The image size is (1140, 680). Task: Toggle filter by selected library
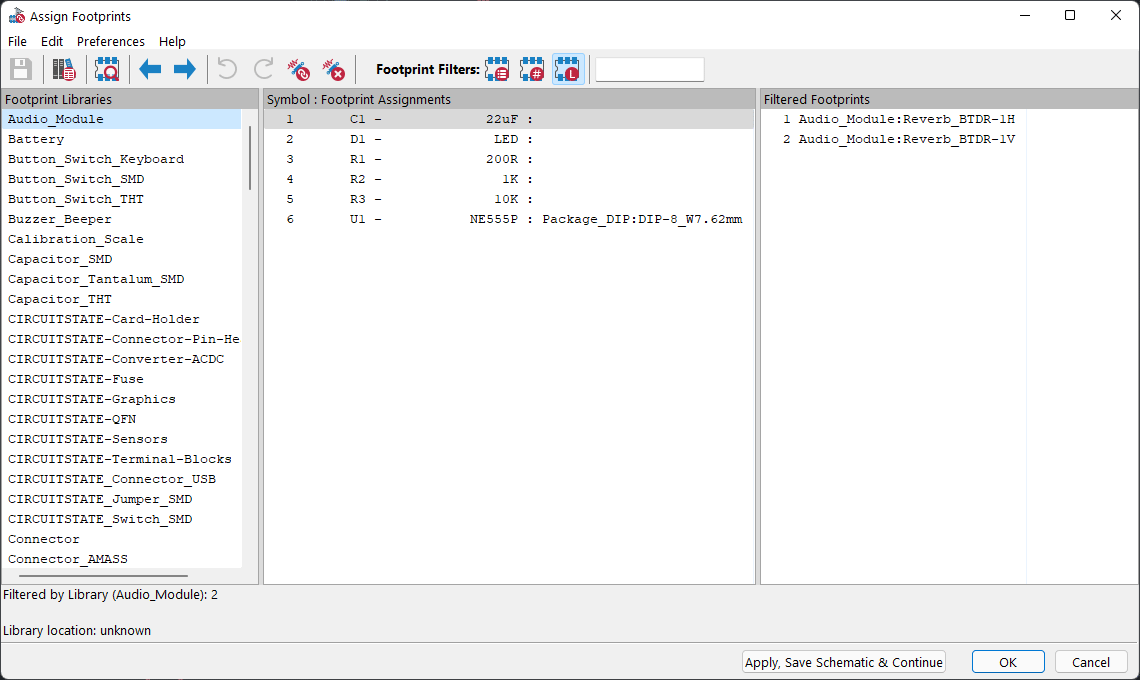click(x=568, y=70)
